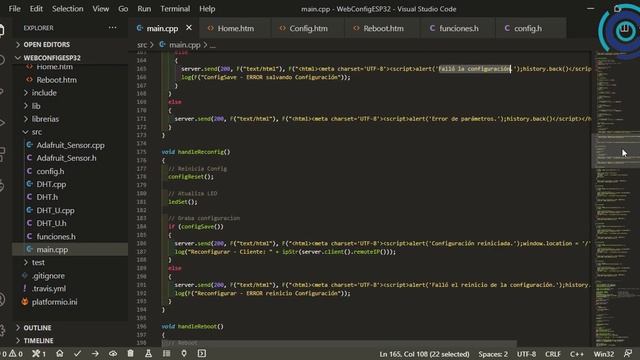
Task: Open the Edit menu
Action: point(36,9)
